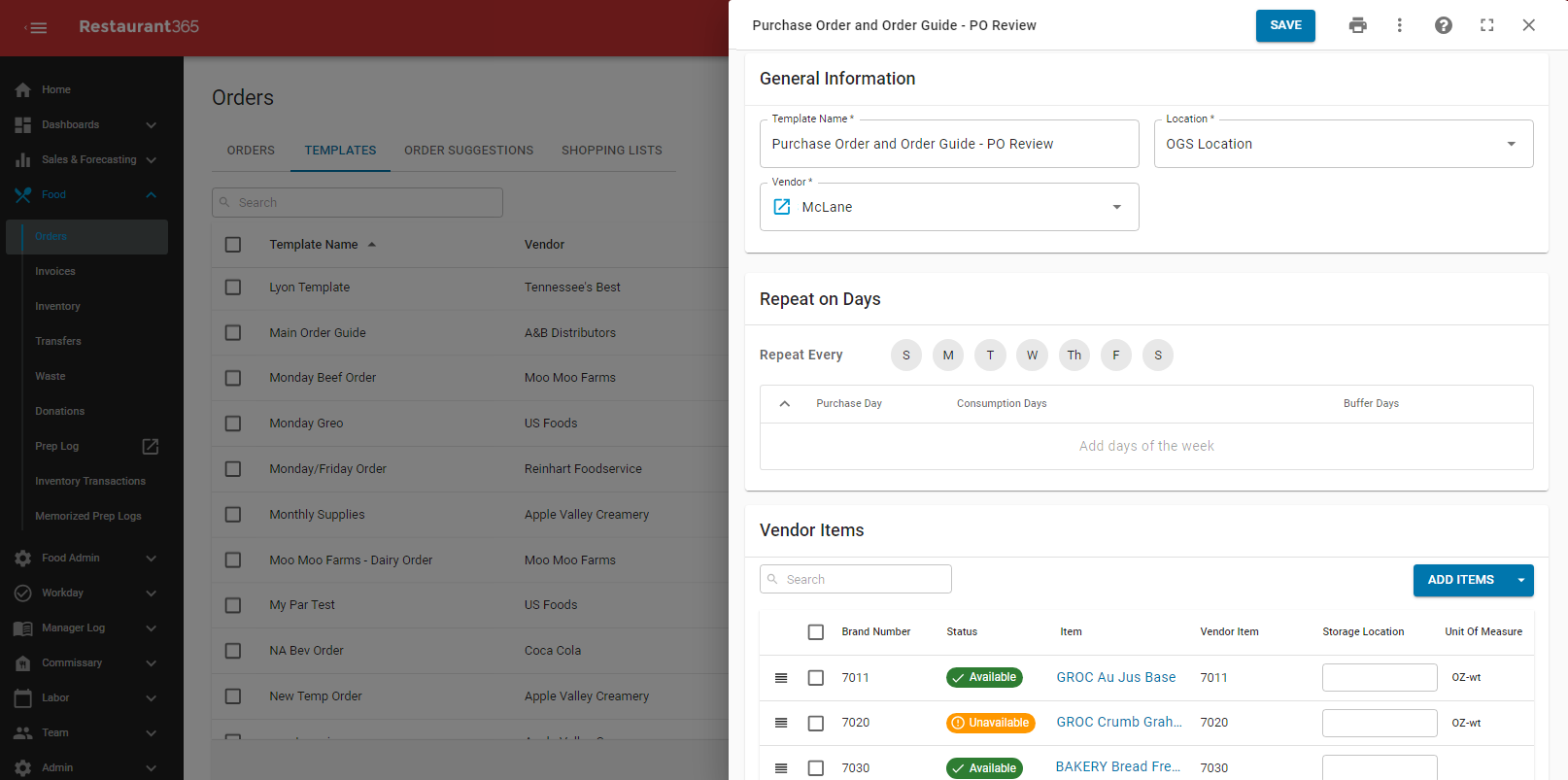Check vendor item 7020 checkbox
Viewport: 1568px width, 780px height.
point(816,724)
